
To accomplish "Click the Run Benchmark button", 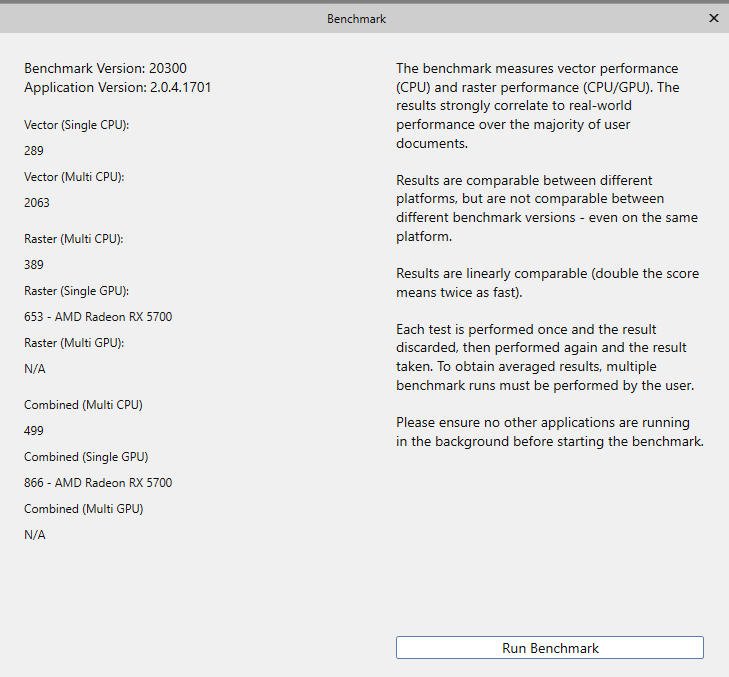I will click(x=550, y=648).
